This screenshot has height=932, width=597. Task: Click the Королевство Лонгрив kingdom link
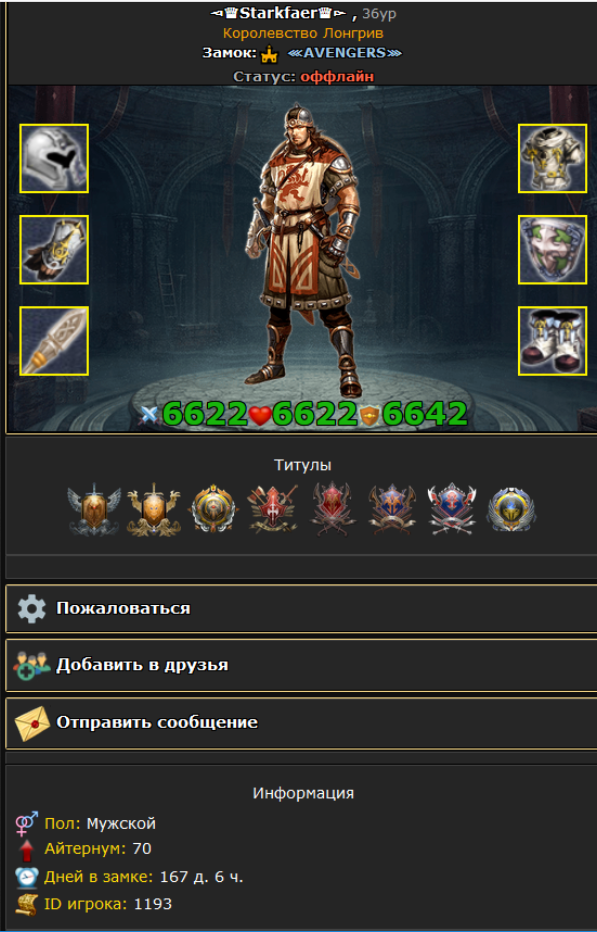pyautogui.click(x=303, y=33)
